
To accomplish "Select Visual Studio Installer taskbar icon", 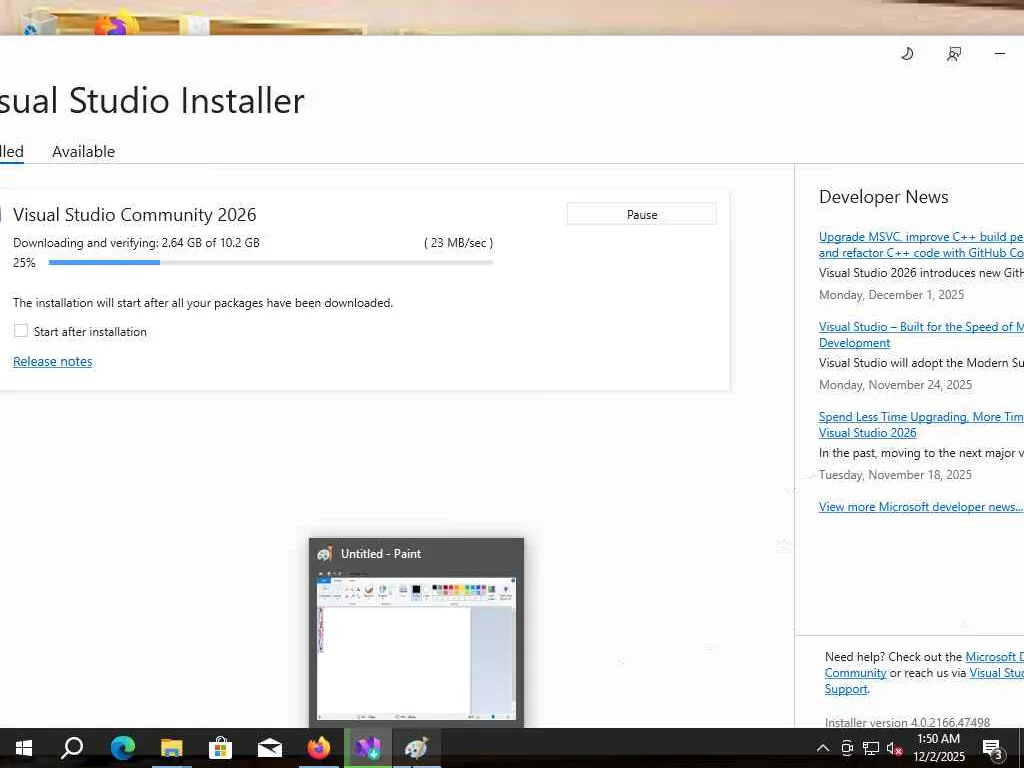I will pyautogui.click(x=368, y=748).
